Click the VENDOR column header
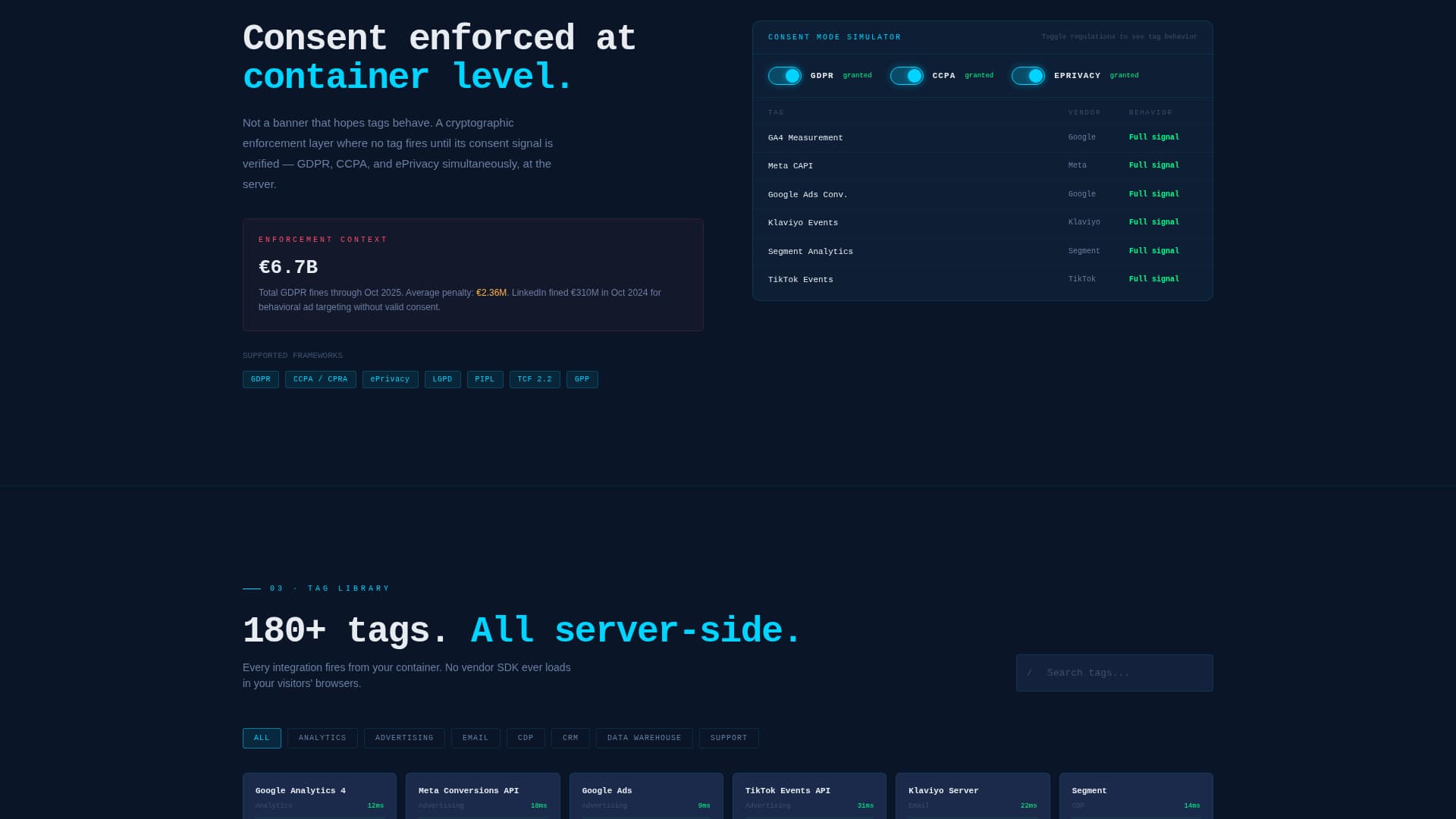The width and height of the screenshot is (1456, 819). tap(1084, 113)
